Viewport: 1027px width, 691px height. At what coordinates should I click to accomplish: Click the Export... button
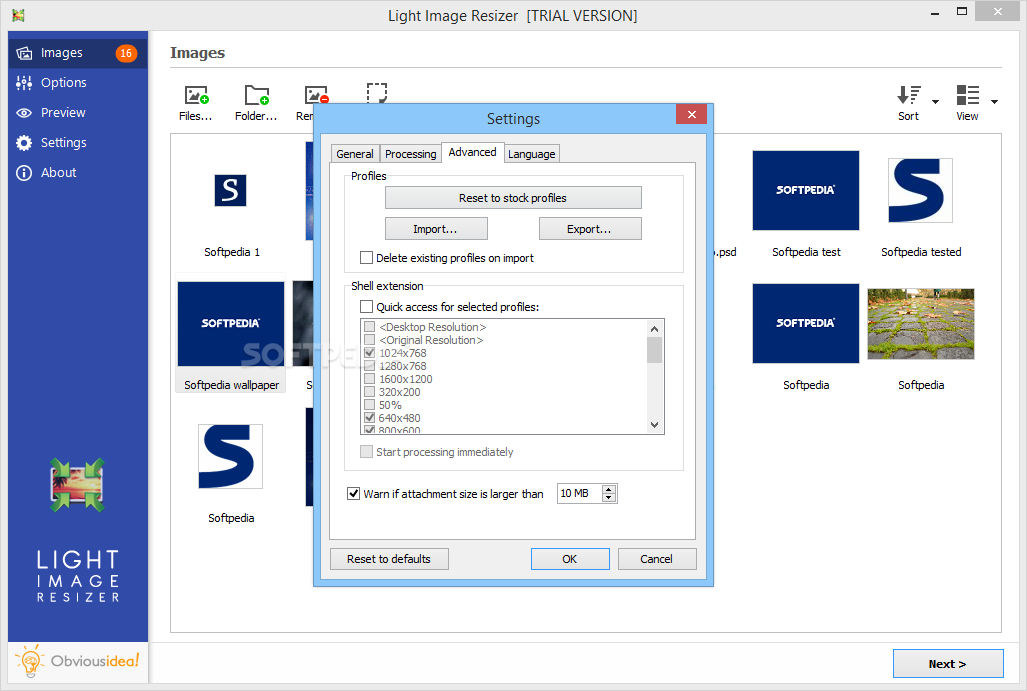click(x=589, y=229)
